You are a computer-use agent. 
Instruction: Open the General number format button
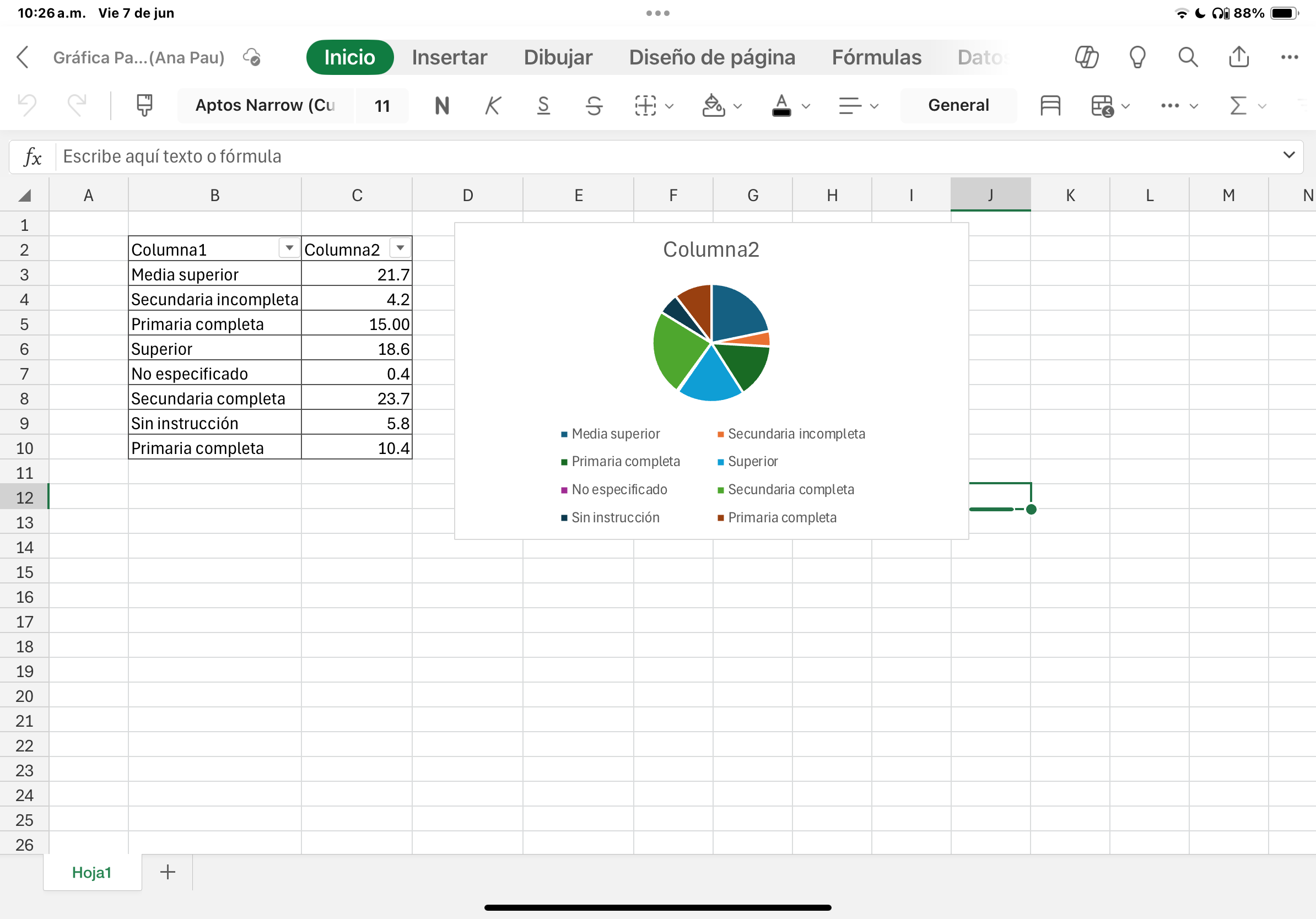pos(958,105)
